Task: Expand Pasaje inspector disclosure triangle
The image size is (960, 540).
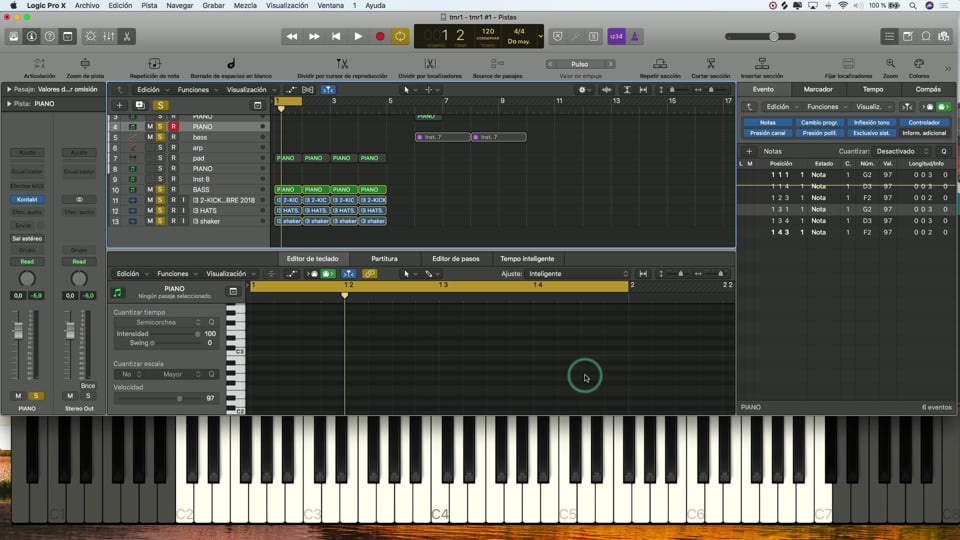Action: (9, 89)
